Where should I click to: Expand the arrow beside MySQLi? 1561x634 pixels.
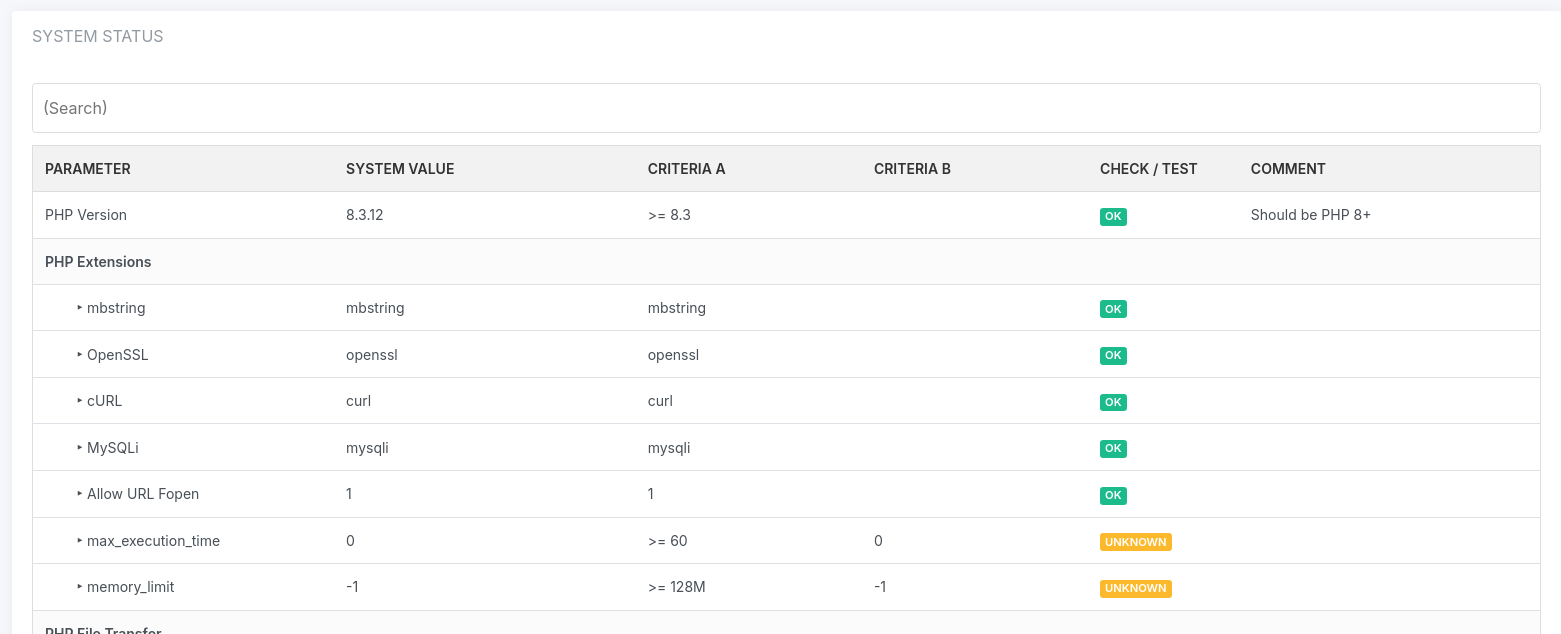click(80, 448)
